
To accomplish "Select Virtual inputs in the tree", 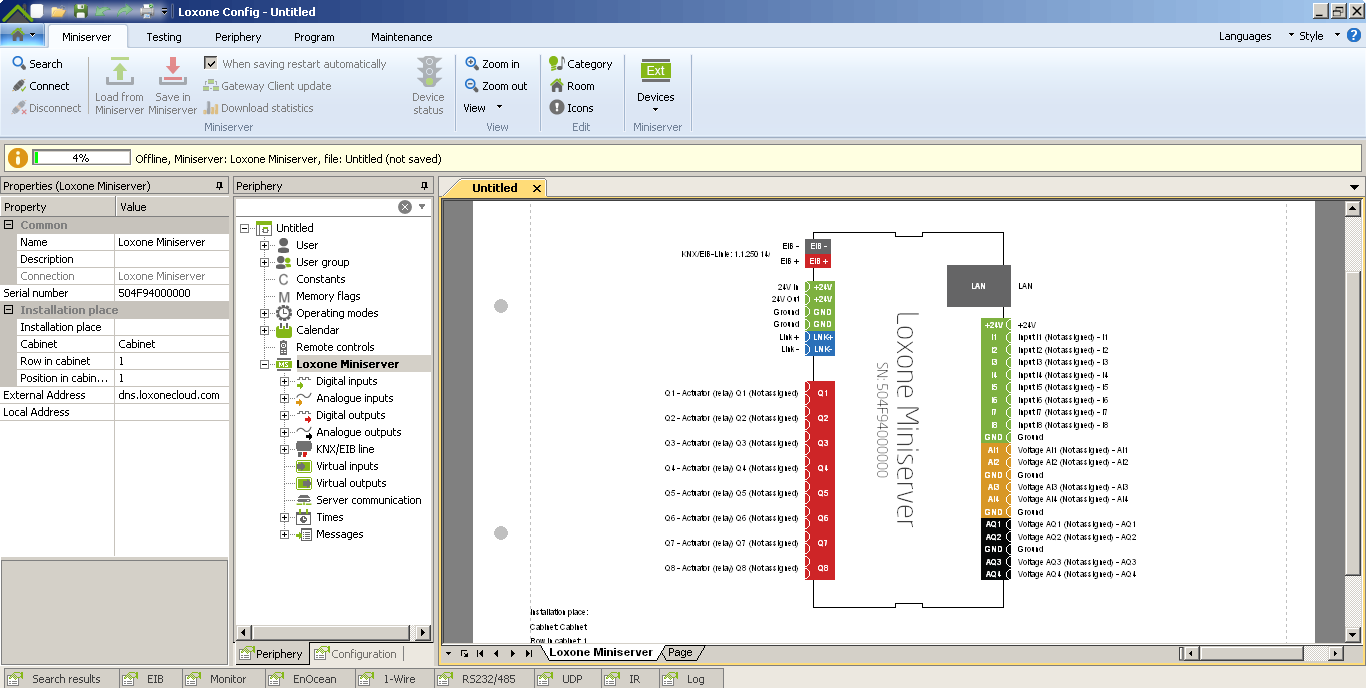I will (x=347, y=466).
